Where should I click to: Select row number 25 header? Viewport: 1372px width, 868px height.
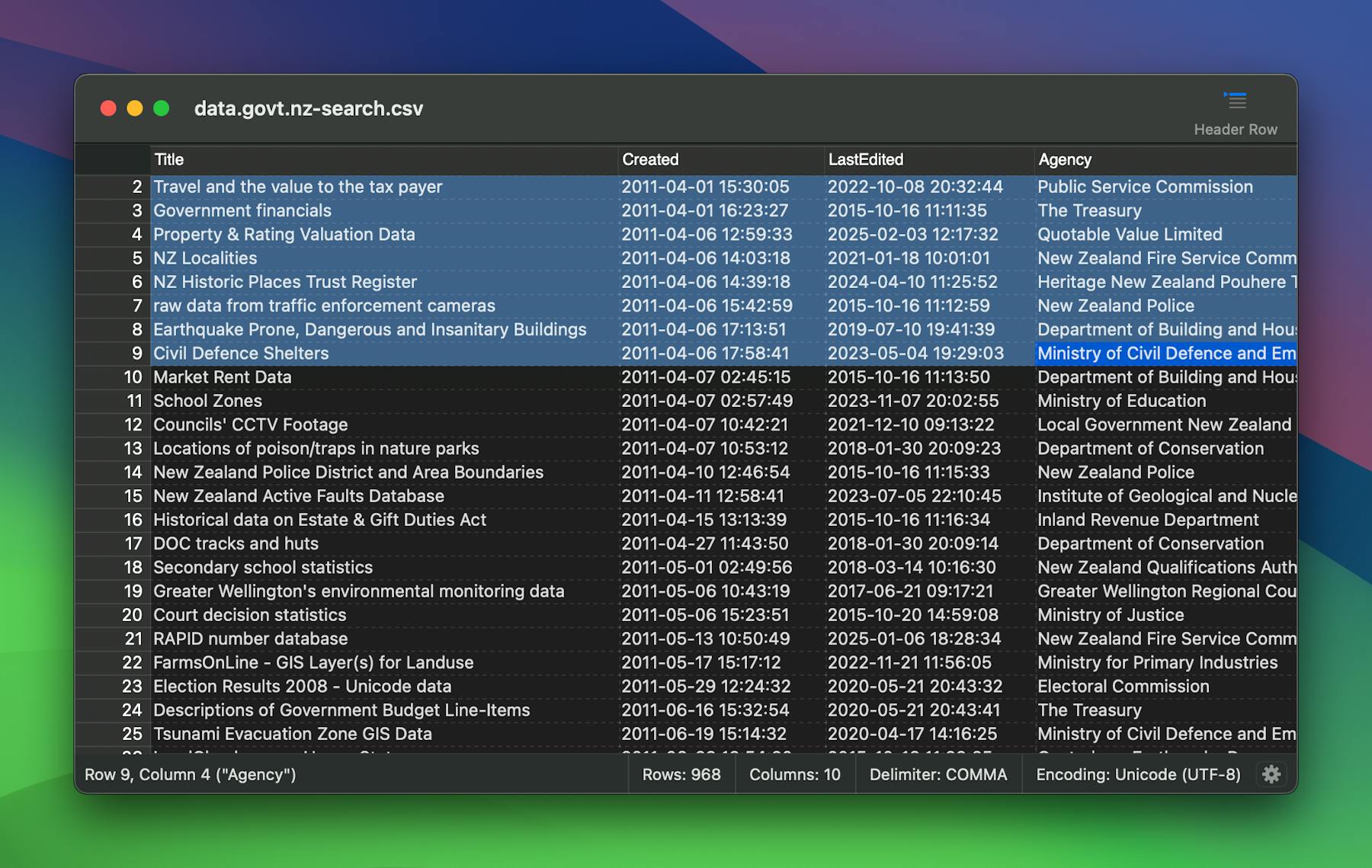click(x=133, y=734)
